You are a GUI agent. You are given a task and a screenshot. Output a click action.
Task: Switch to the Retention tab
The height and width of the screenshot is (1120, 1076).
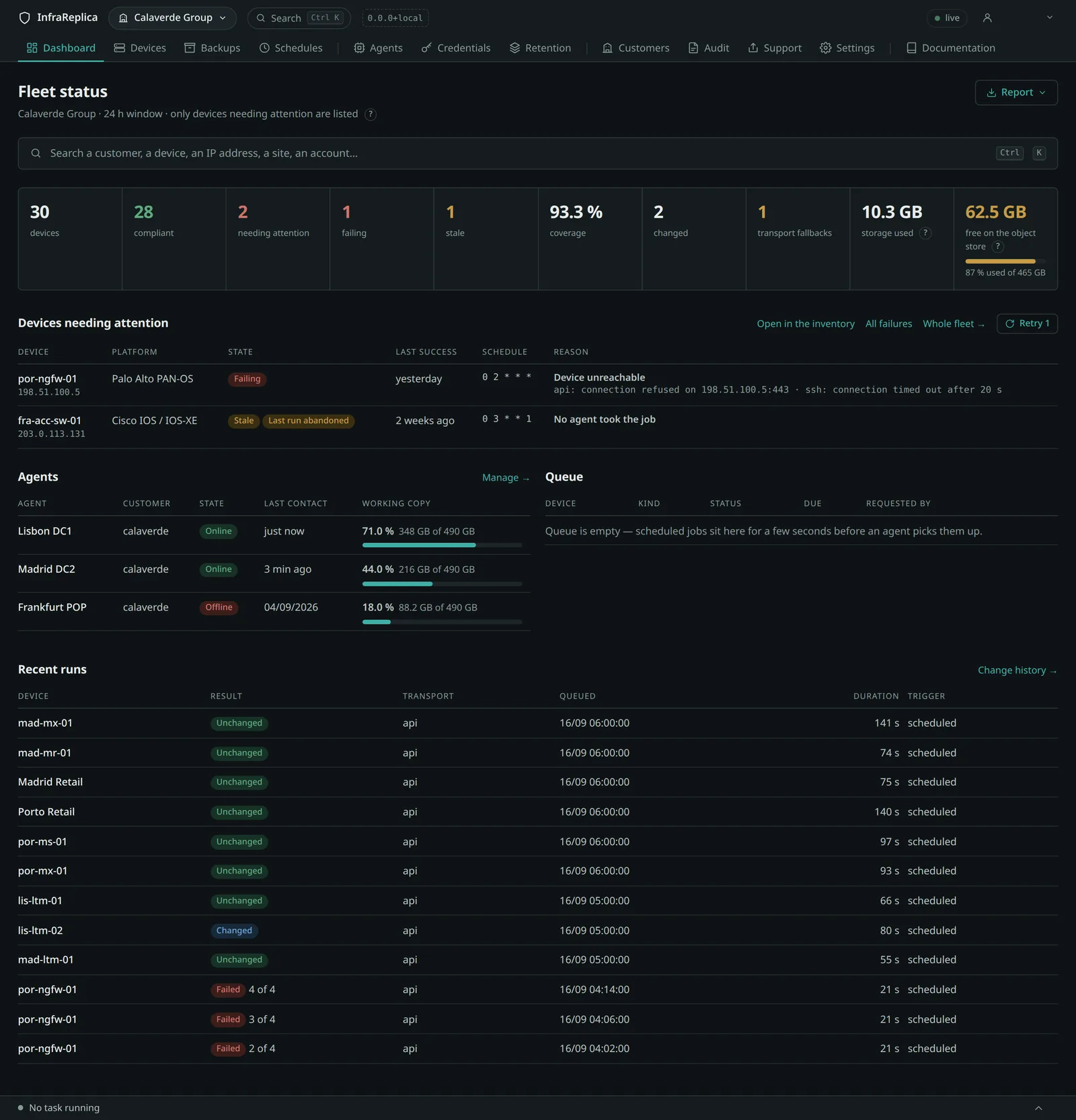540,48
